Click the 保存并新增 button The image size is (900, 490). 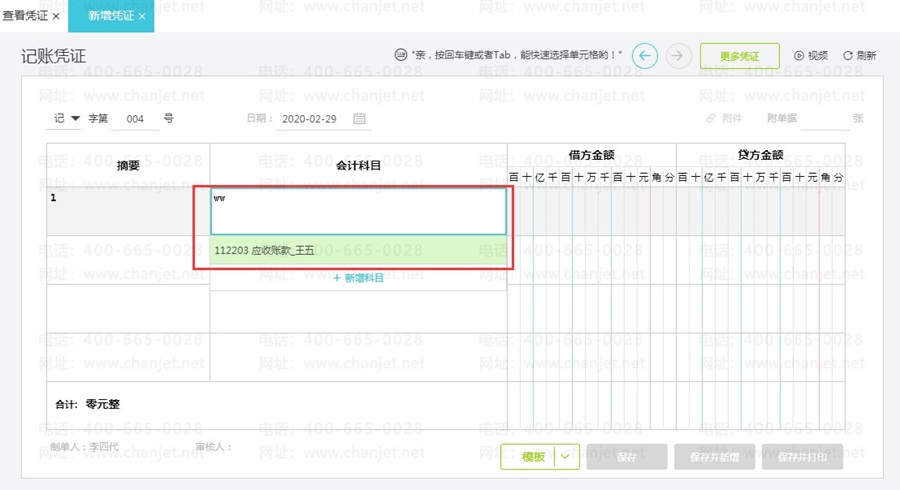(714, 457)
